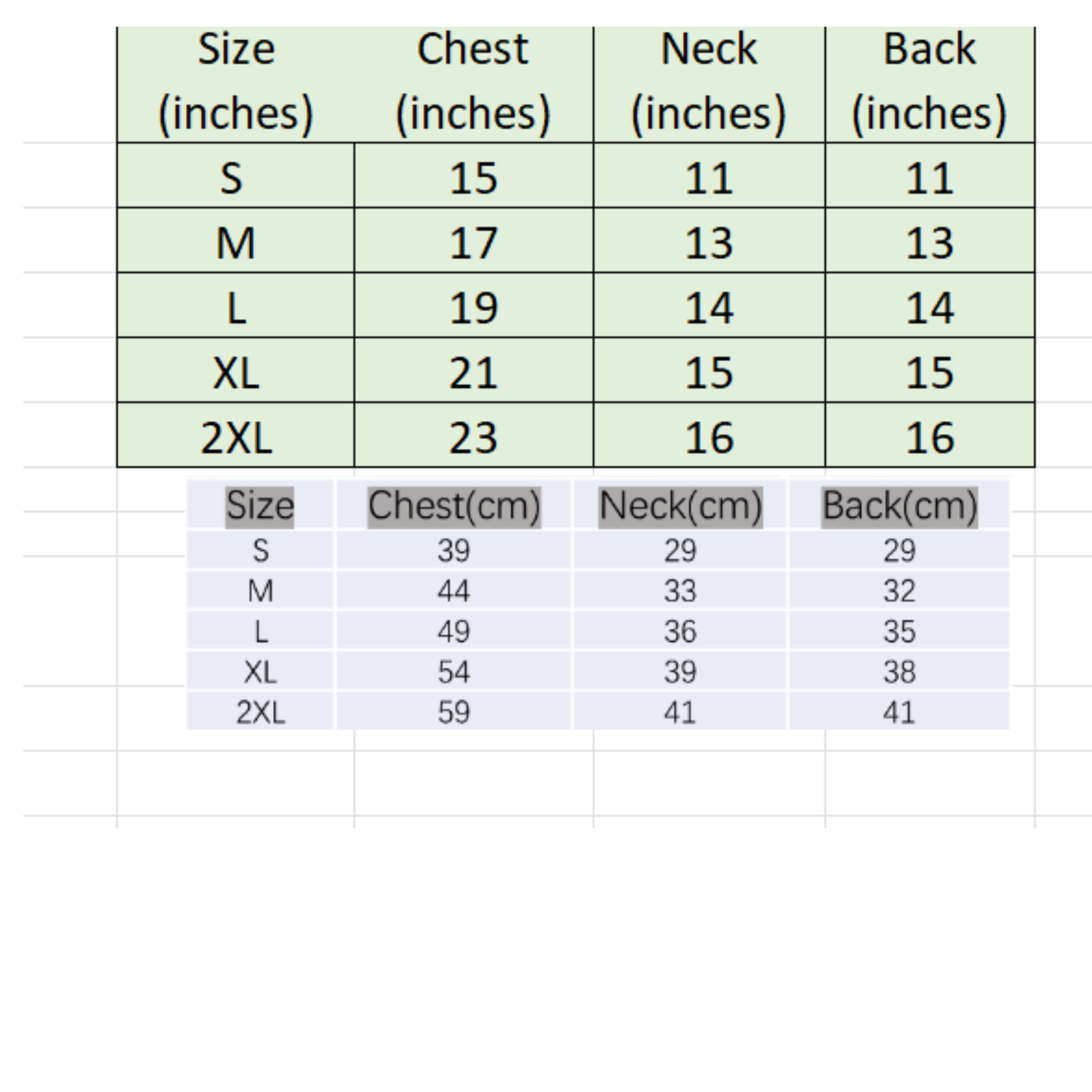Select the cell containing 19 inches
The image size is (1092, 1092).
tap(473, 308)
